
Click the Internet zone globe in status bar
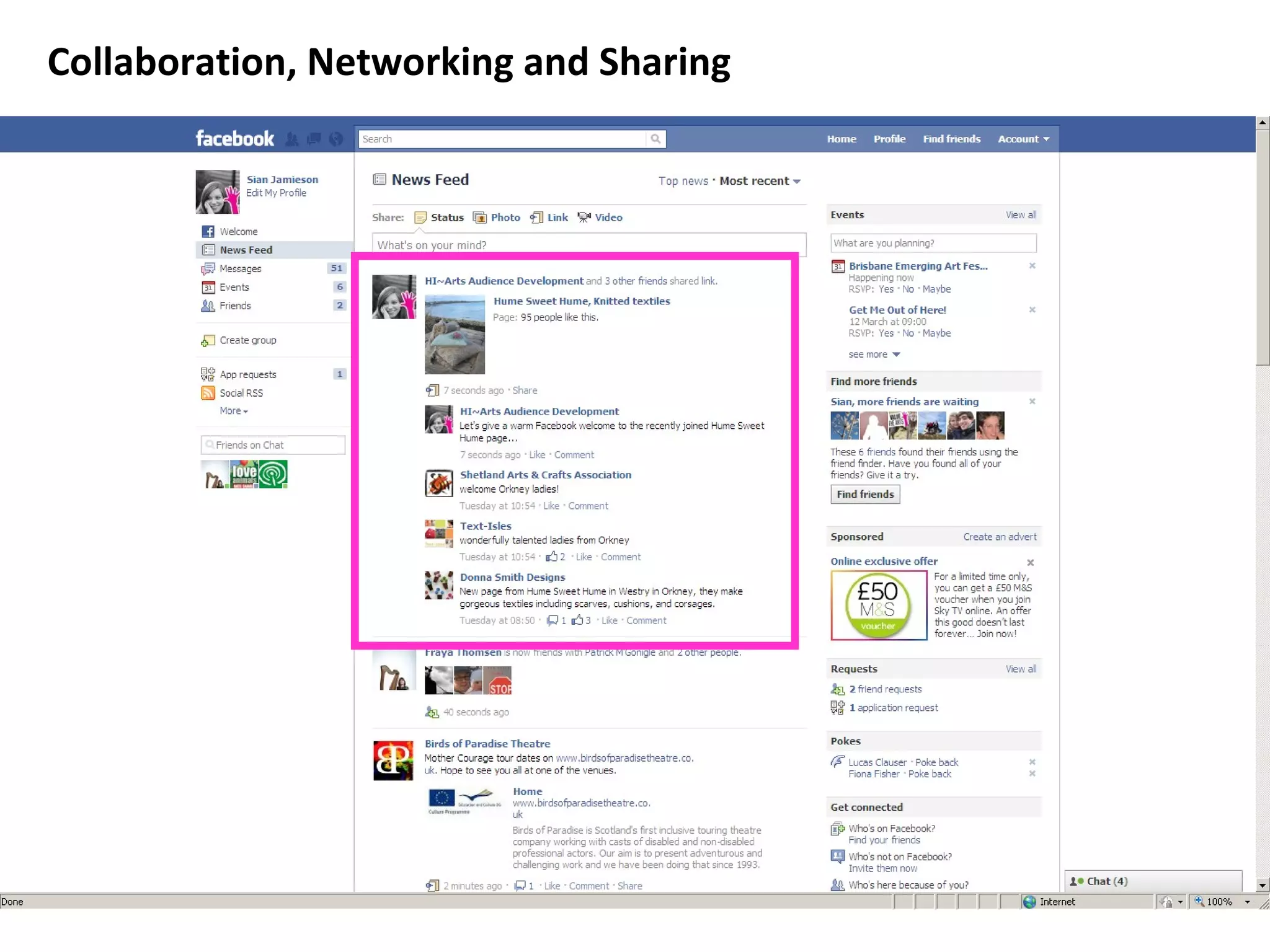pos(1030,902)
